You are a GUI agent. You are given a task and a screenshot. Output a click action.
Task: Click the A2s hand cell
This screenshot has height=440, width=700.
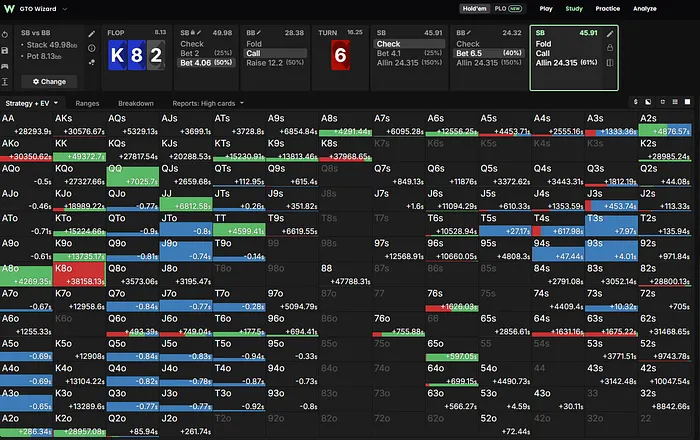coord(665,125)
